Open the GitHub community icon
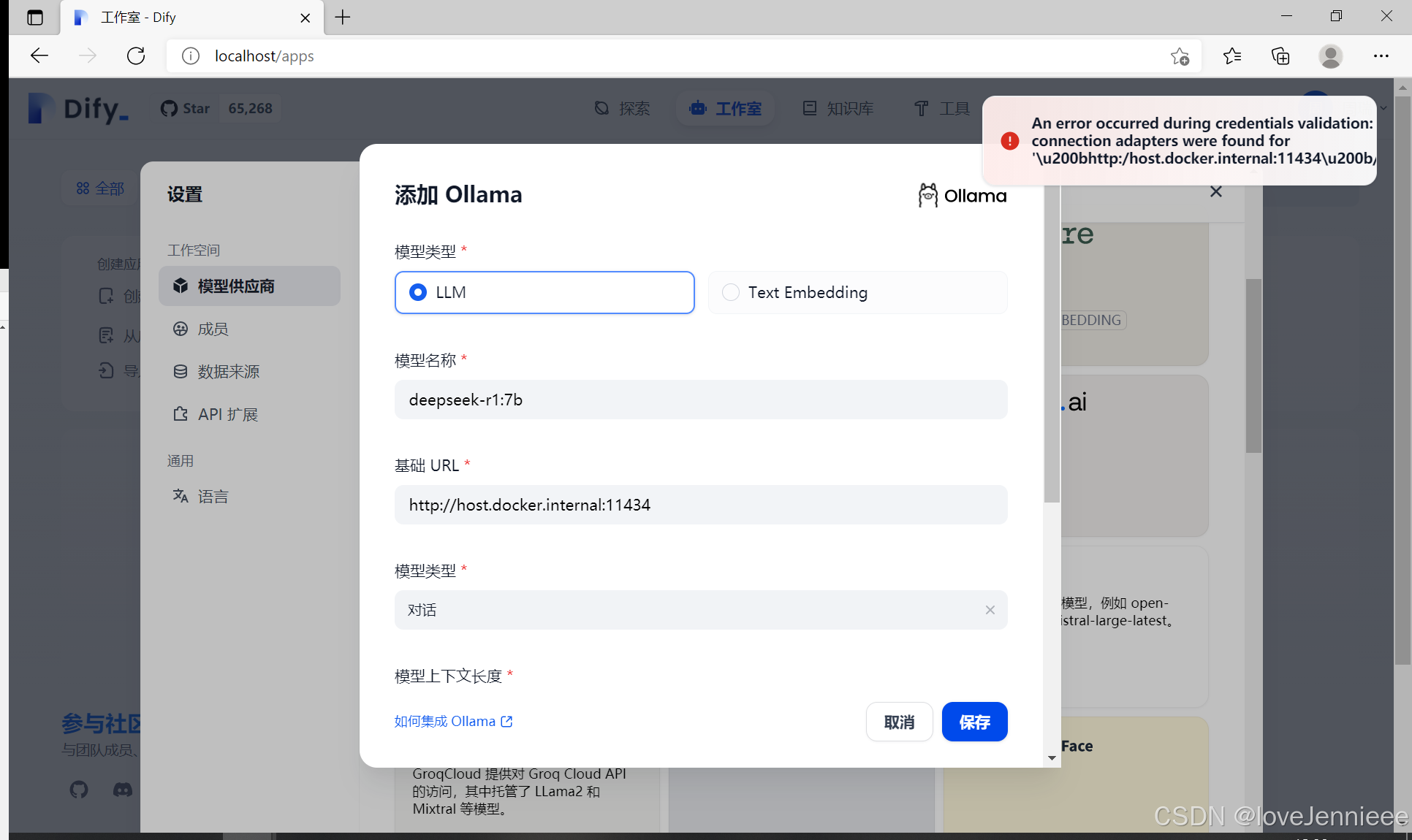Screen dimensions: 1412x840 click(79, 790)
